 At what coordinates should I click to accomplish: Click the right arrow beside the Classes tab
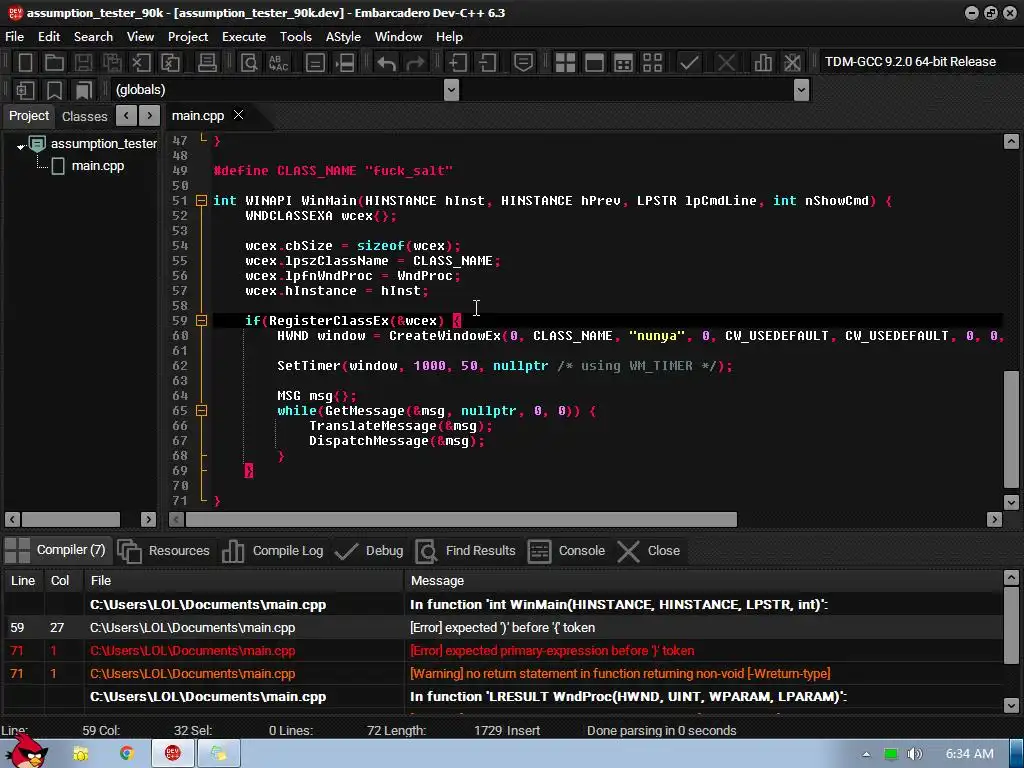150,116
